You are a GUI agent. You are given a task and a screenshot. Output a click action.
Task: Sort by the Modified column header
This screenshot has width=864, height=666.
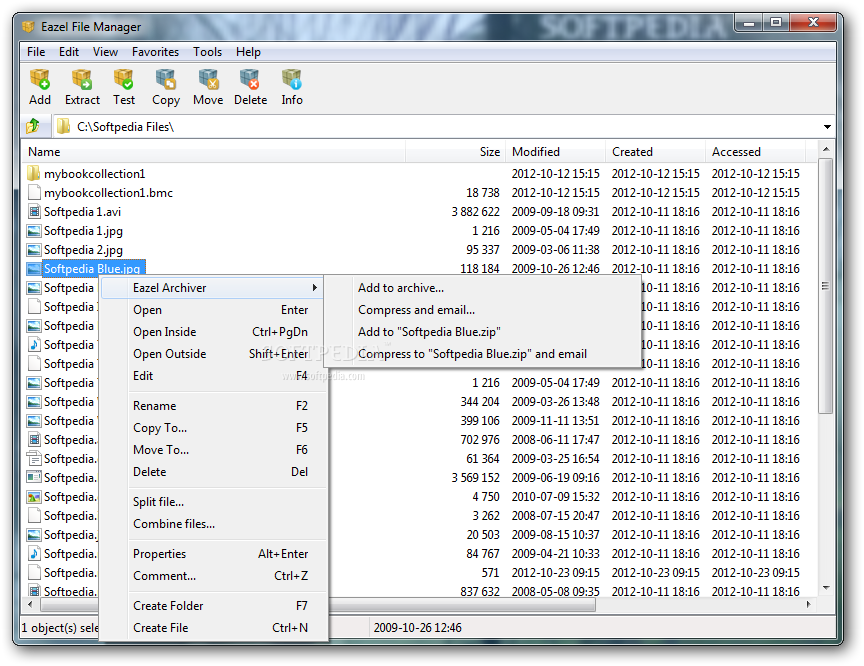(x=555, y=151)
